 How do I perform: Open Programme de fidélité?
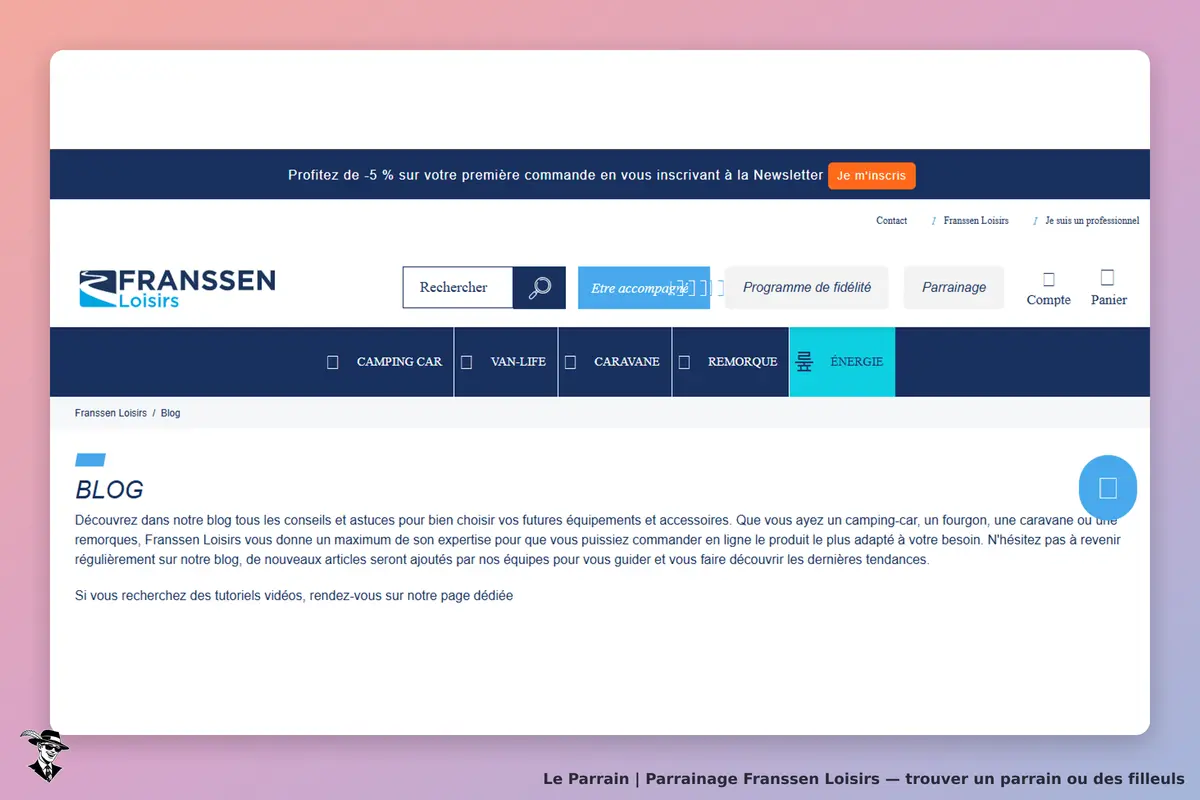[806, 288]
